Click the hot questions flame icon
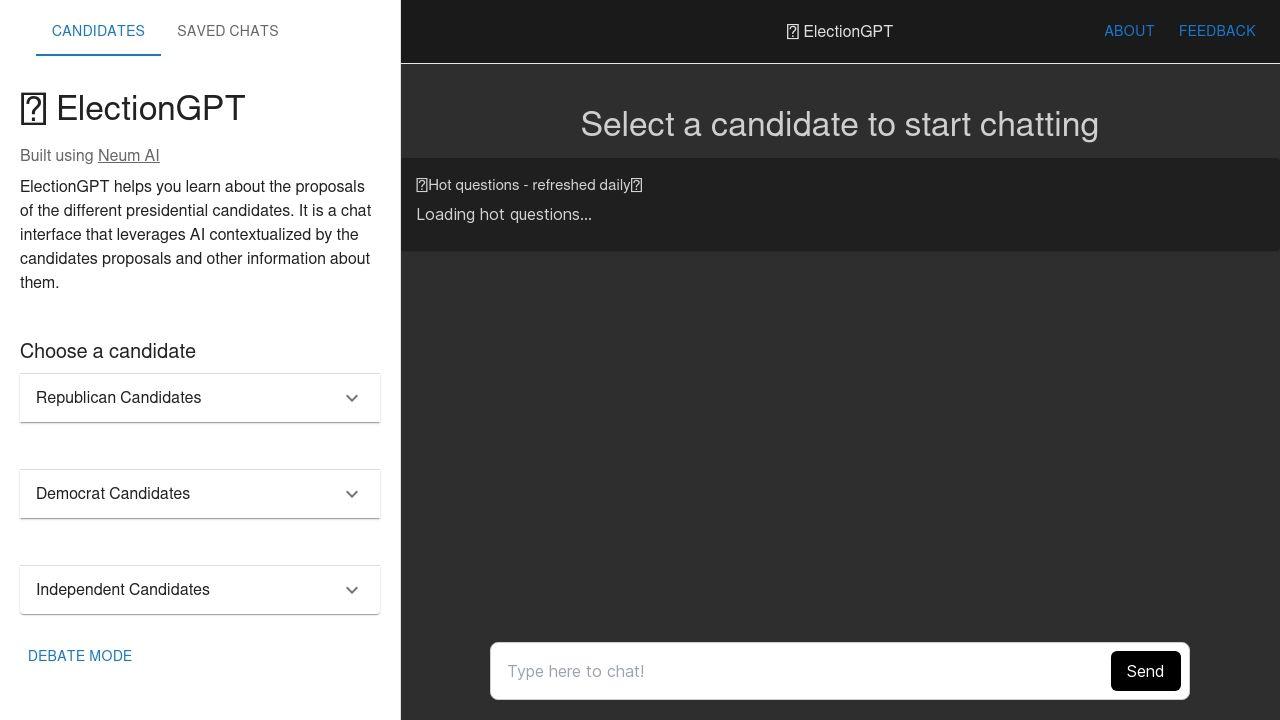This screenshot has height=720, width=1280. (x=423, y=185)
